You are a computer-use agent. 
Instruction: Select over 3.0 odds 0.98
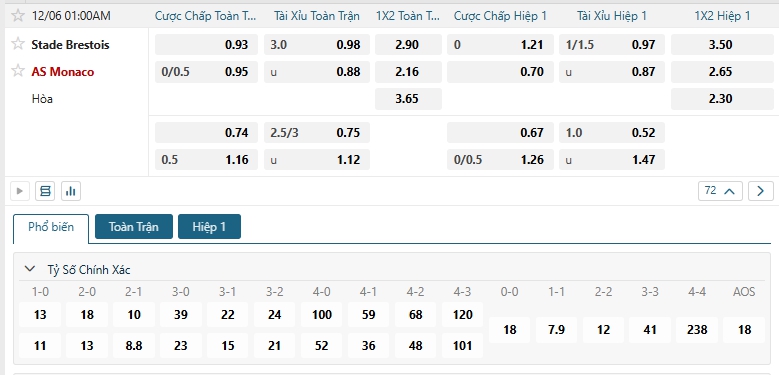click(316, 45)
